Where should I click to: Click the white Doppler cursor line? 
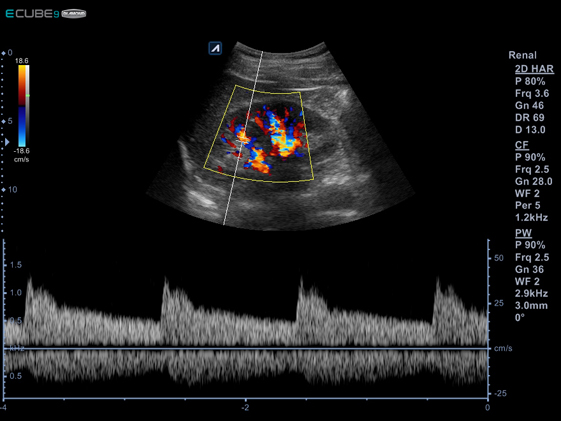[x=243, y=138]
